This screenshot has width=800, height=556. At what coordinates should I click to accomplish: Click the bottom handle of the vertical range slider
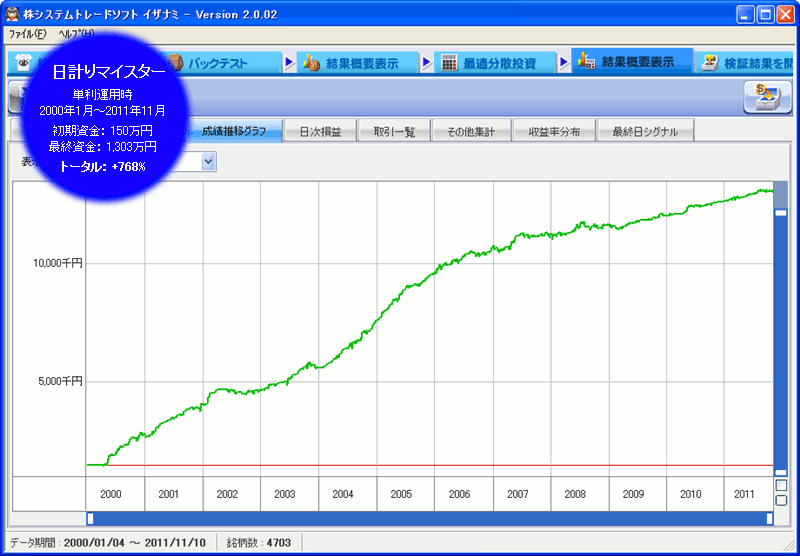click(781, 472)
